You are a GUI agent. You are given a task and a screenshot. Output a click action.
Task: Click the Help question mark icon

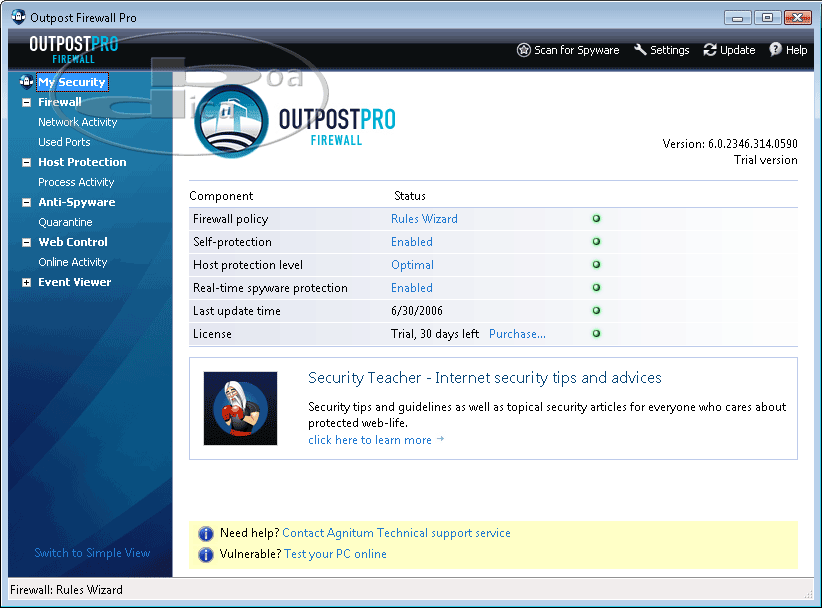775,50
